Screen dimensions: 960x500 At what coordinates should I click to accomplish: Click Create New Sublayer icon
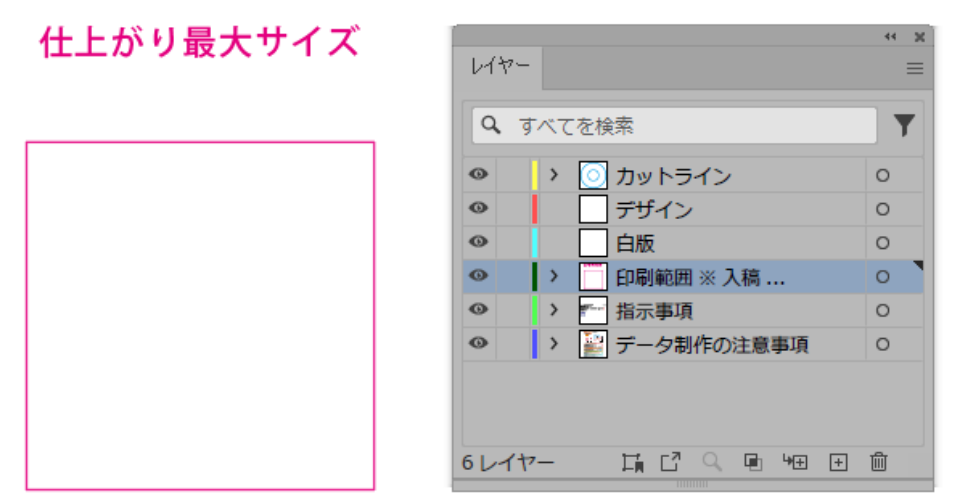tap(795, 462)
